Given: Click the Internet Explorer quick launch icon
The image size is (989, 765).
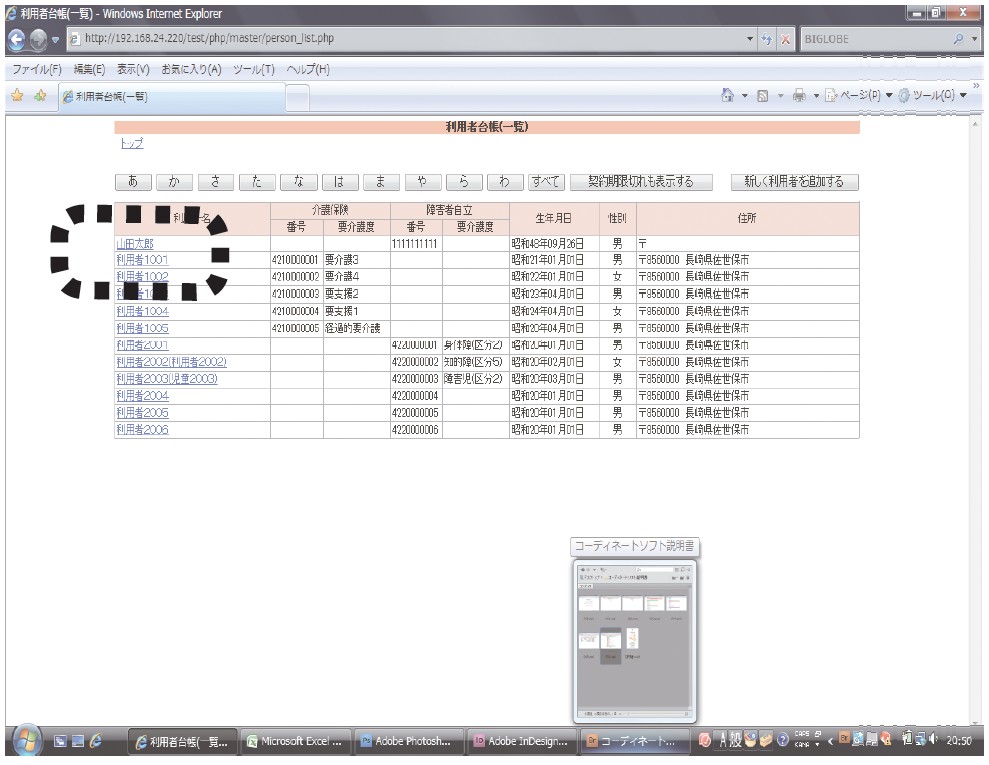Looking at the screenshot, I should pyautogui.click(x=96, y=741).
